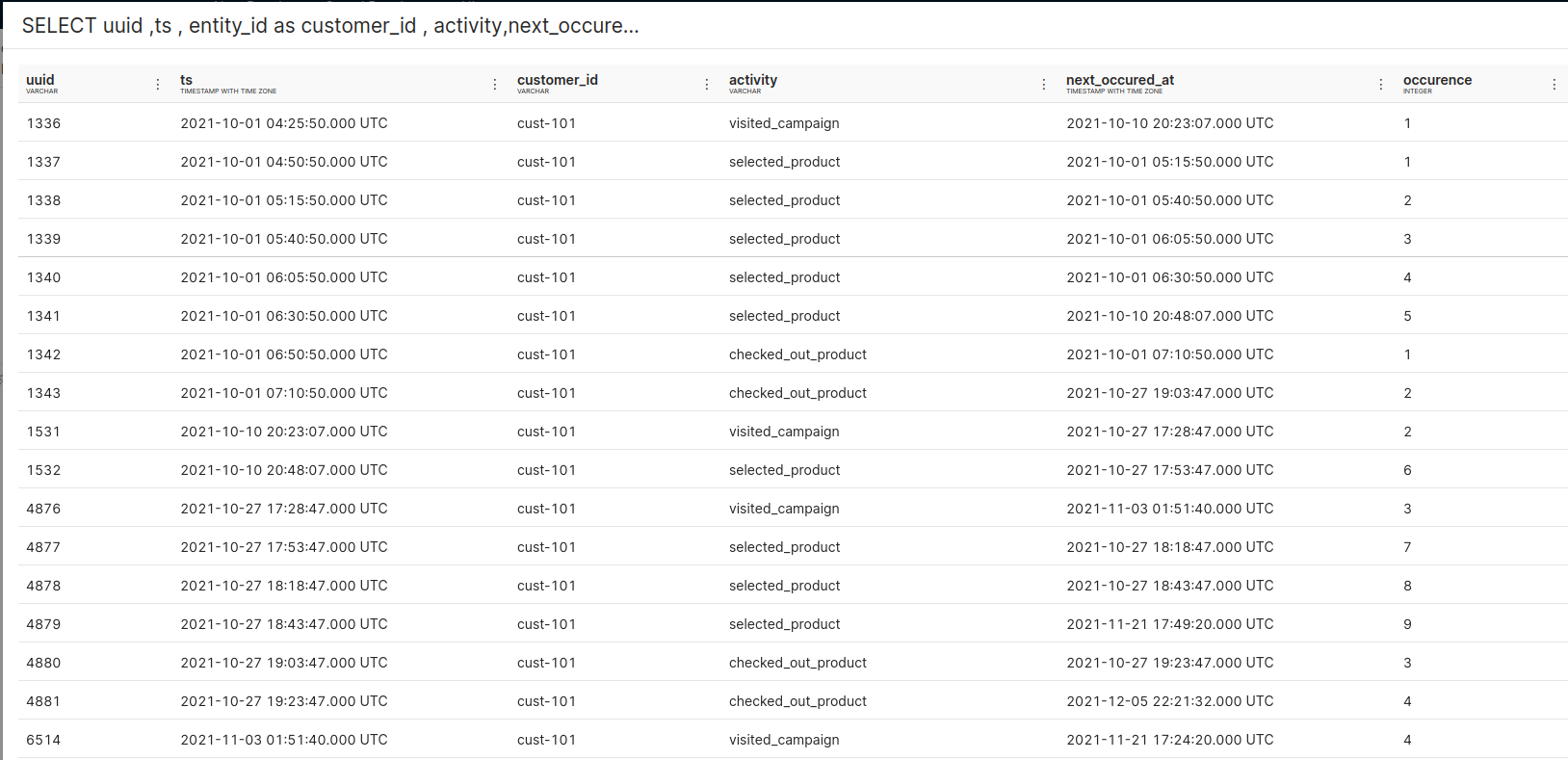
Task: Select uuid cell 4878
Action: [x=43, y=586]
